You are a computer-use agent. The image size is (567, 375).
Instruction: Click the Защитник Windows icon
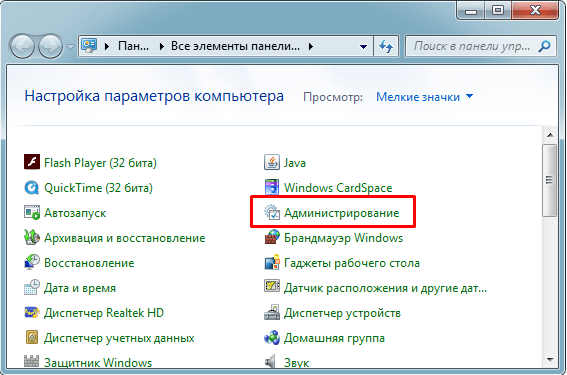tap(31, 361)
